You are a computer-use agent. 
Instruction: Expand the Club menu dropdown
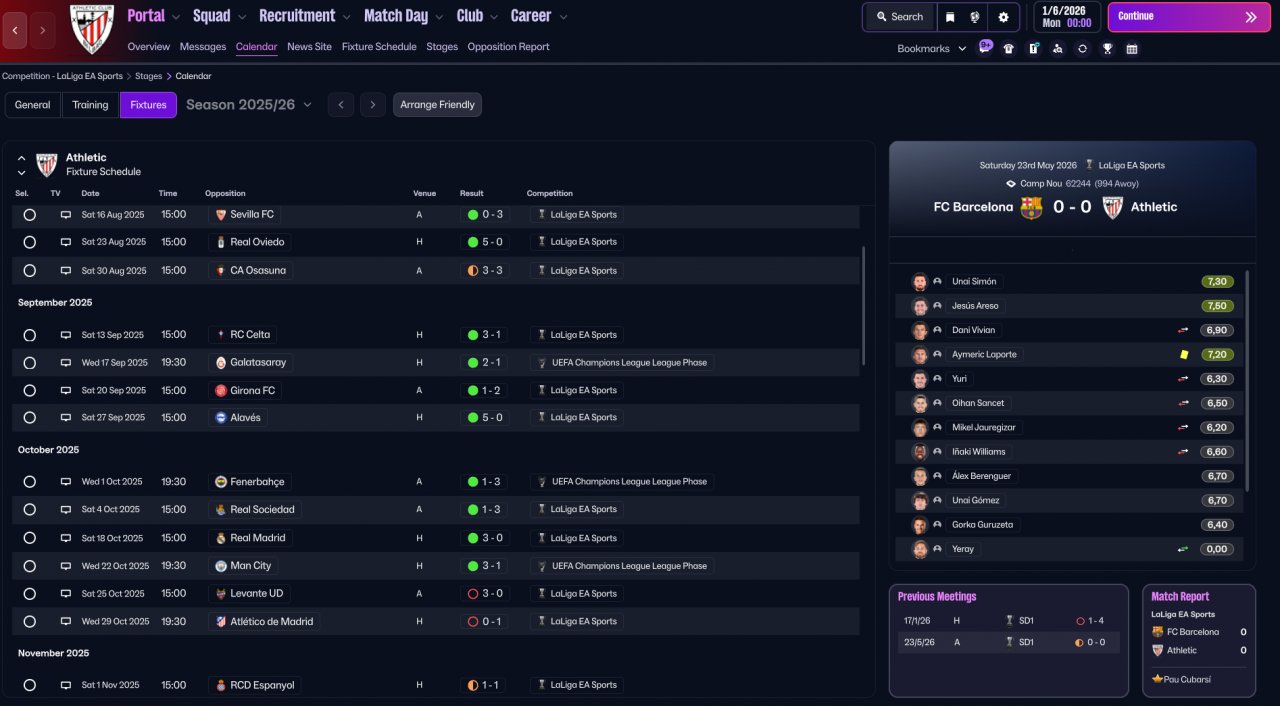point(494,17)
